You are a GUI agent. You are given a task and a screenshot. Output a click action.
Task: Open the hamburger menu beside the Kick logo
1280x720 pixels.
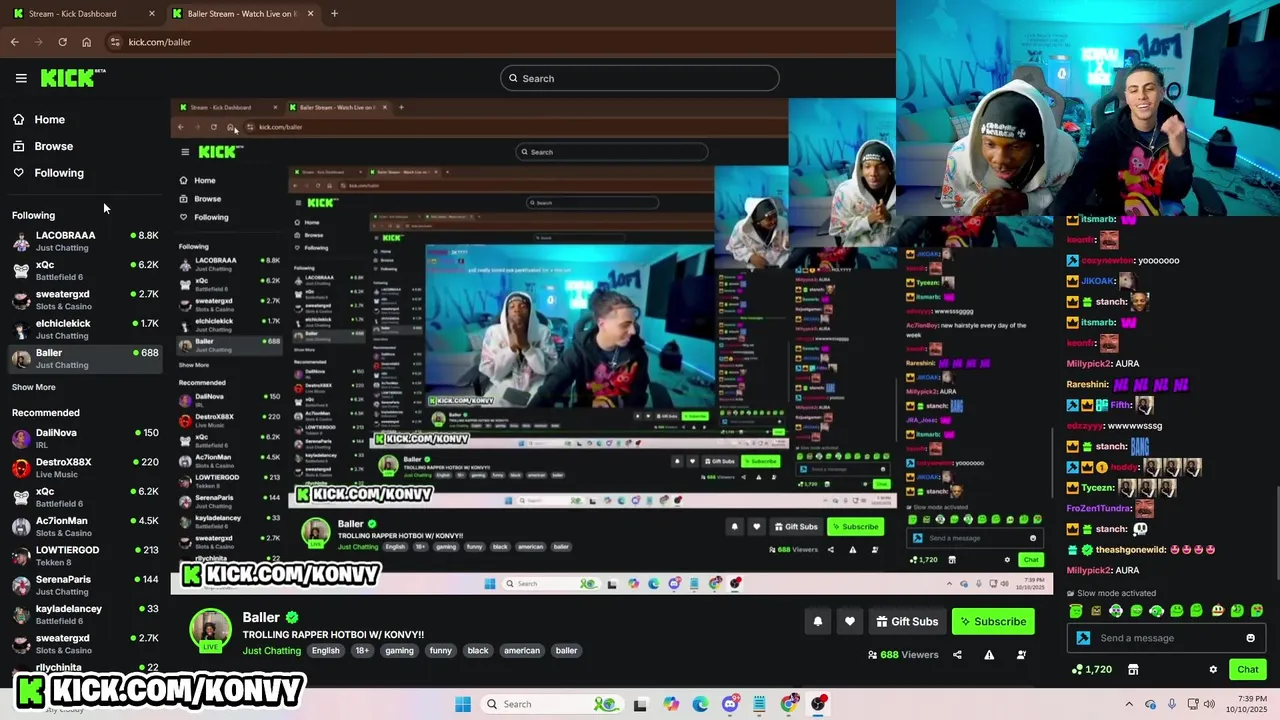pos(21,78)
